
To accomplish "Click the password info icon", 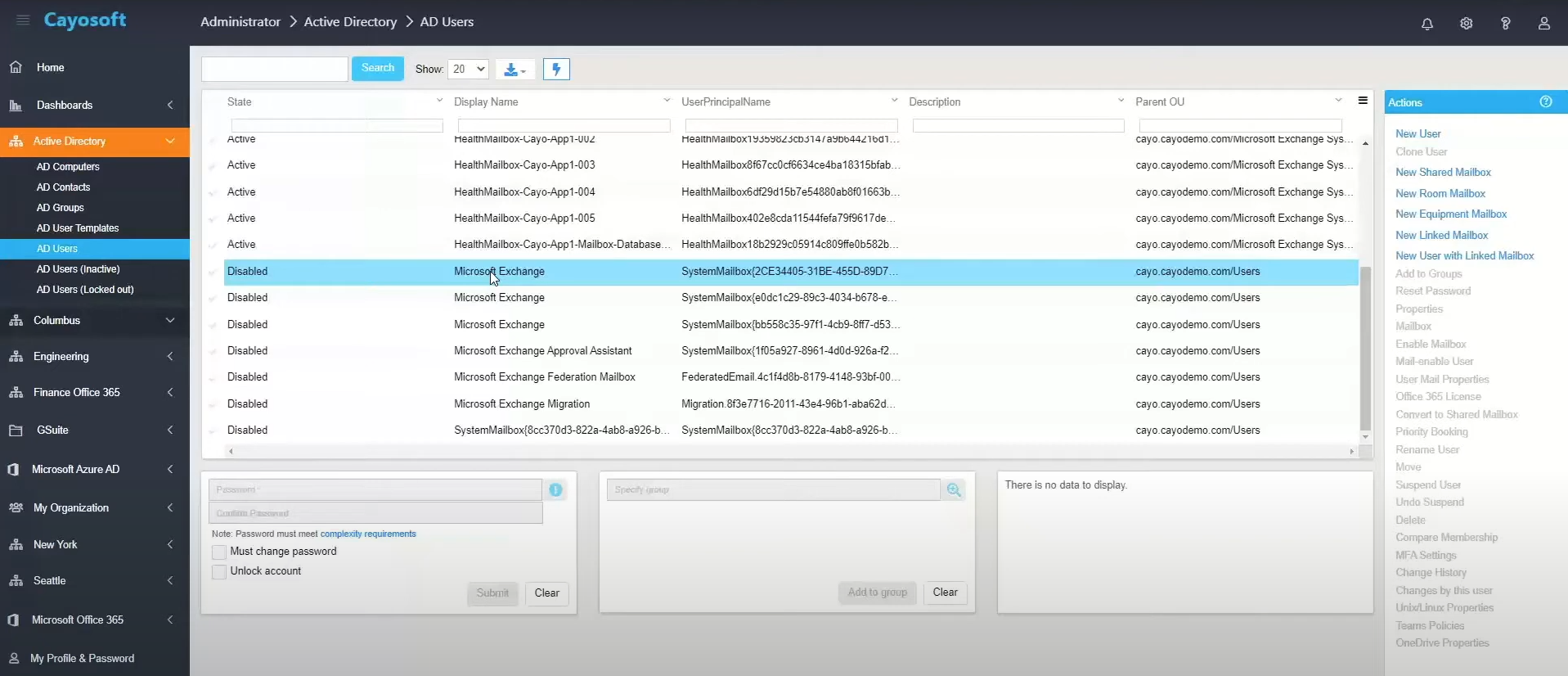I will click(x=555, y=489).
